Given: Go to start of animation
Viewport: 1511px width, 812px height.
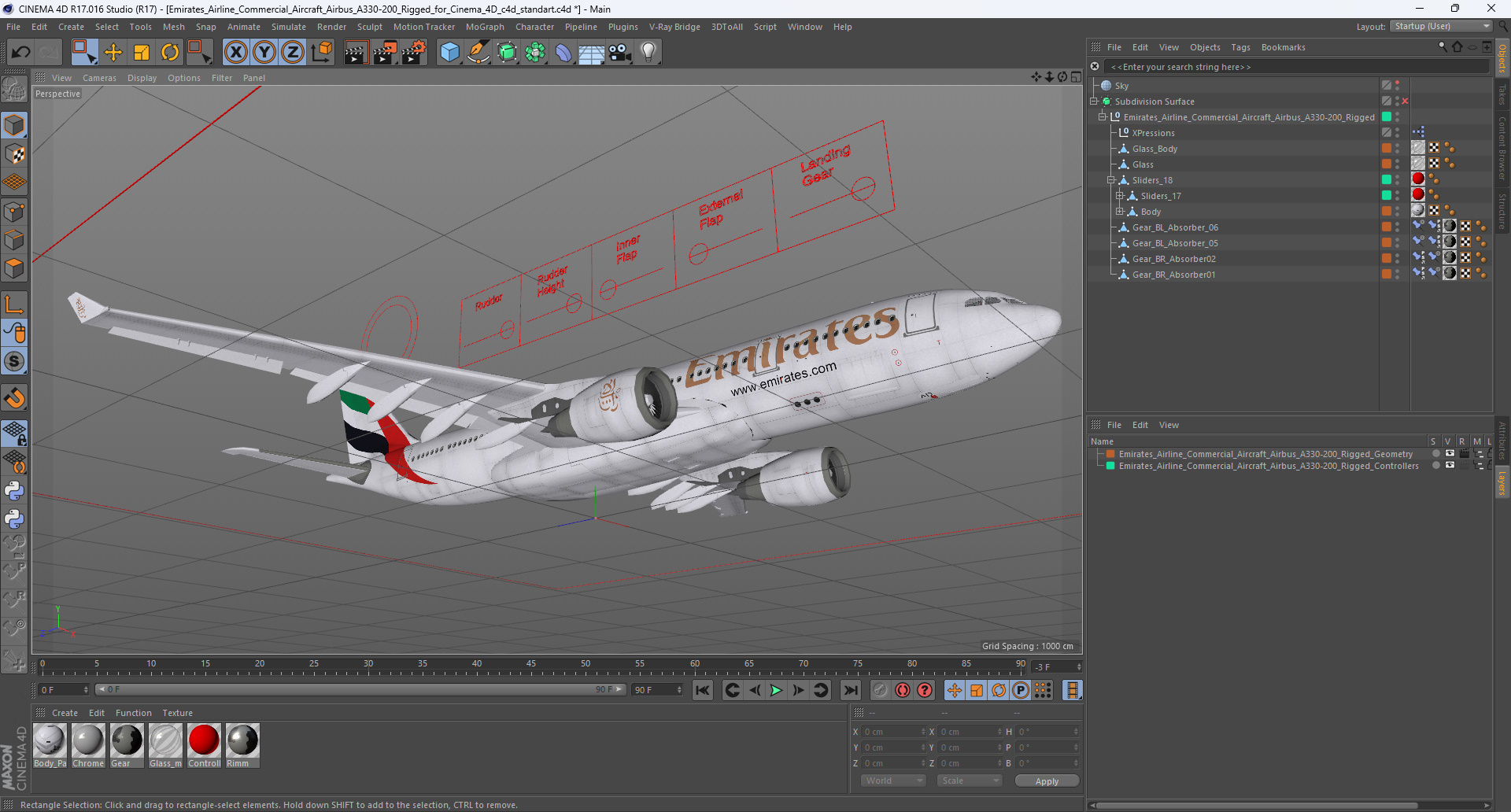Looking at the screenshot, I should click(x=703, y=690).
